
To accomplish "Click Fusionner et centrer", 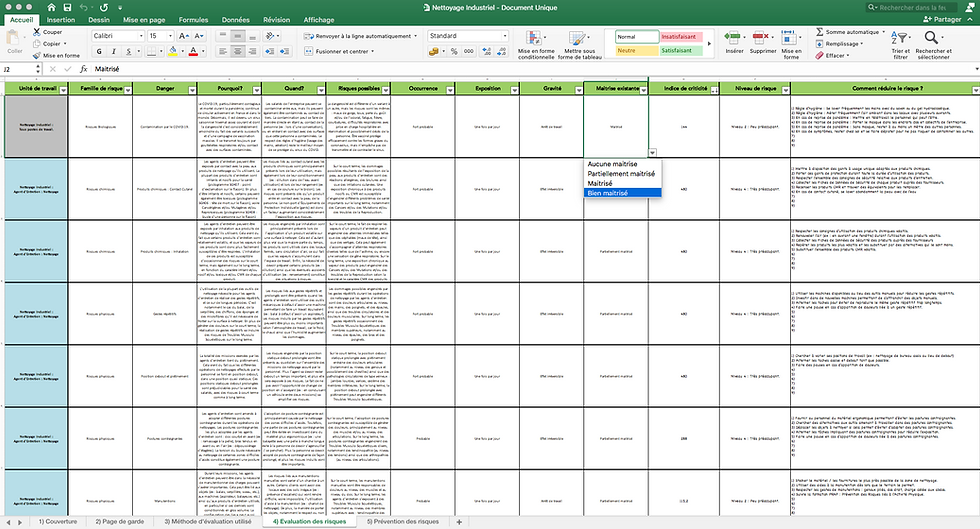I will pos(339,51).
